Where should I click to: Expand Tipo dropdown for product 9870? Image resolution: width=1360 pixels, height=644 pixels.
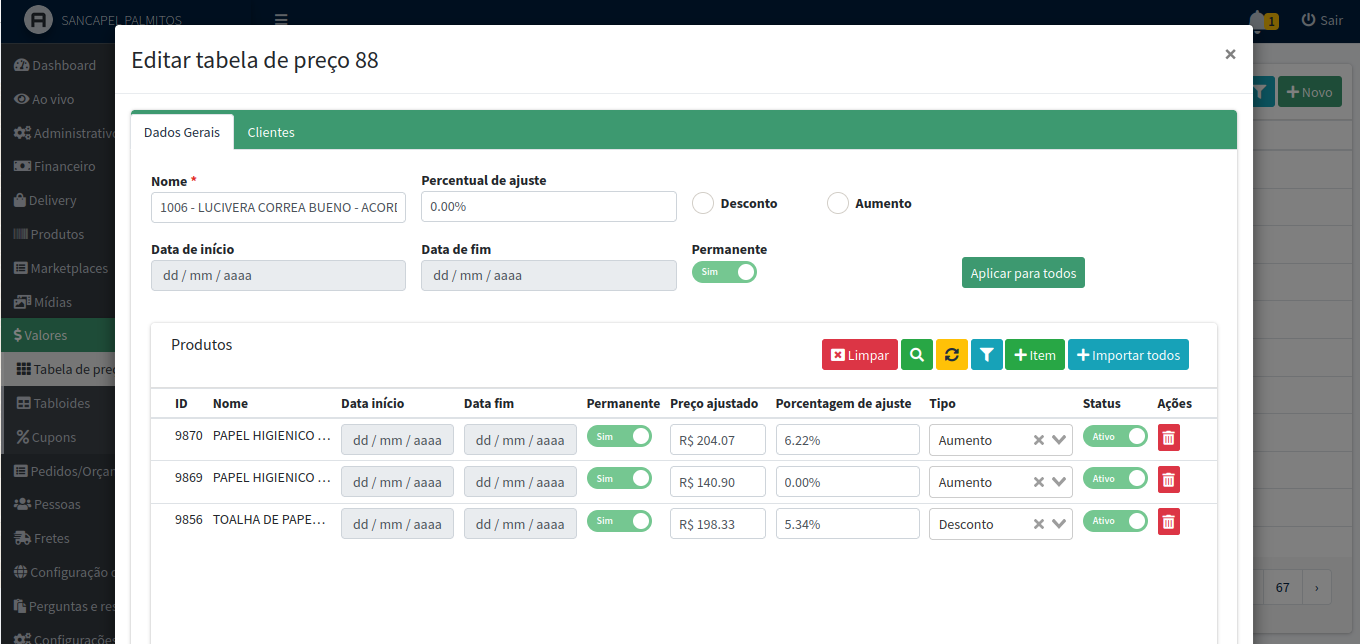click(1059, 440)
